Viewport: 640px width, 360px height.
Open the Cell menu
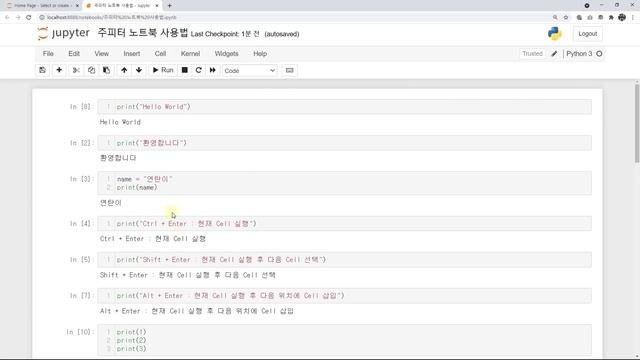pos(160,53)
